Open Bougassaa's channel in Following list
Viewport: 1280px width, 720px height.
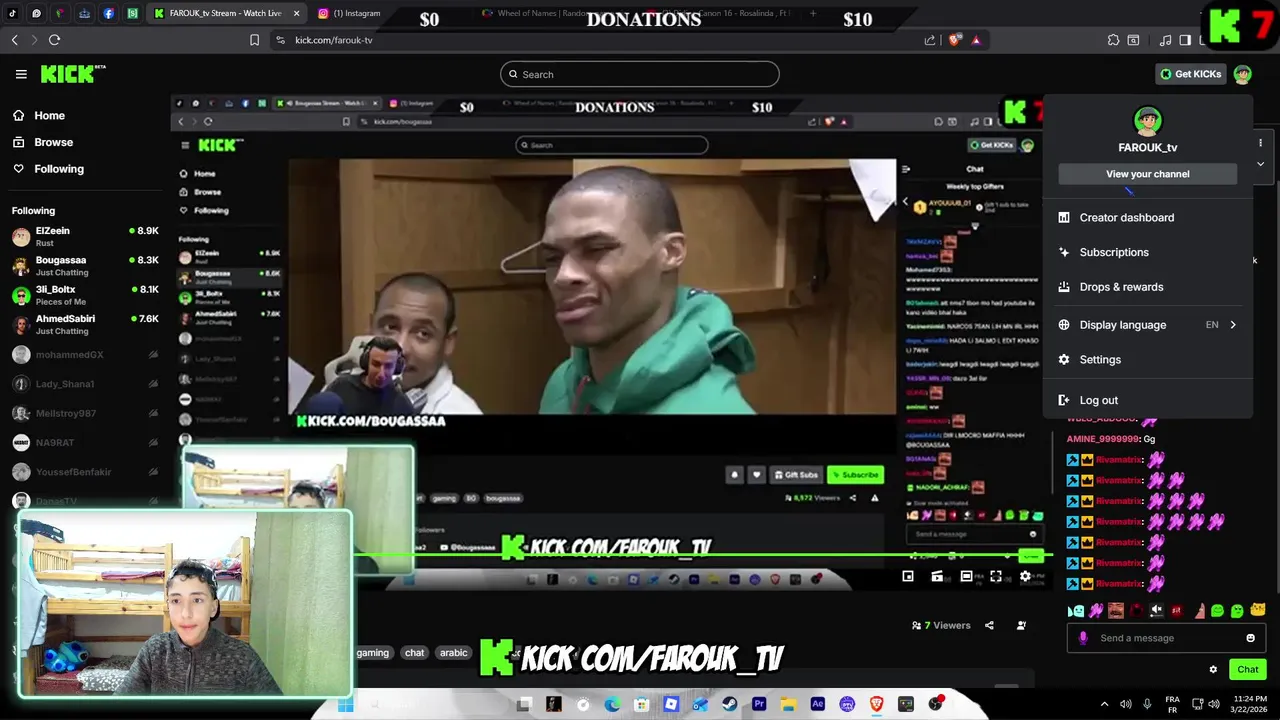(x=85, y=266)
